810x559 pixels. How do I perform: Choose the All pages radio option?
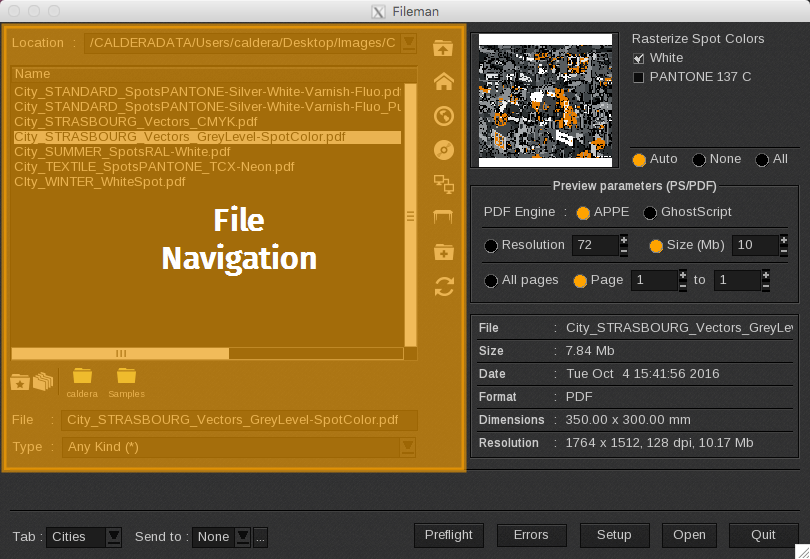coord(491,281)
